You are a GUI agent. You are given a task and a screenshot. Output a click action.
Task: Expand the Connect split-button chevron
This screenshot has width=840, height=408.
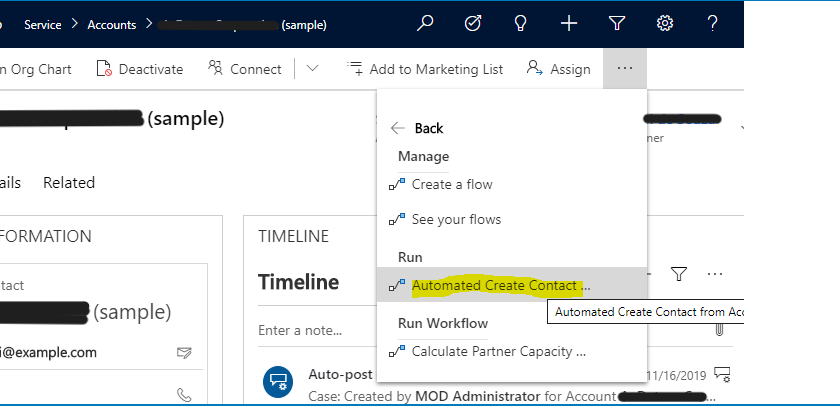pos(313,69)
